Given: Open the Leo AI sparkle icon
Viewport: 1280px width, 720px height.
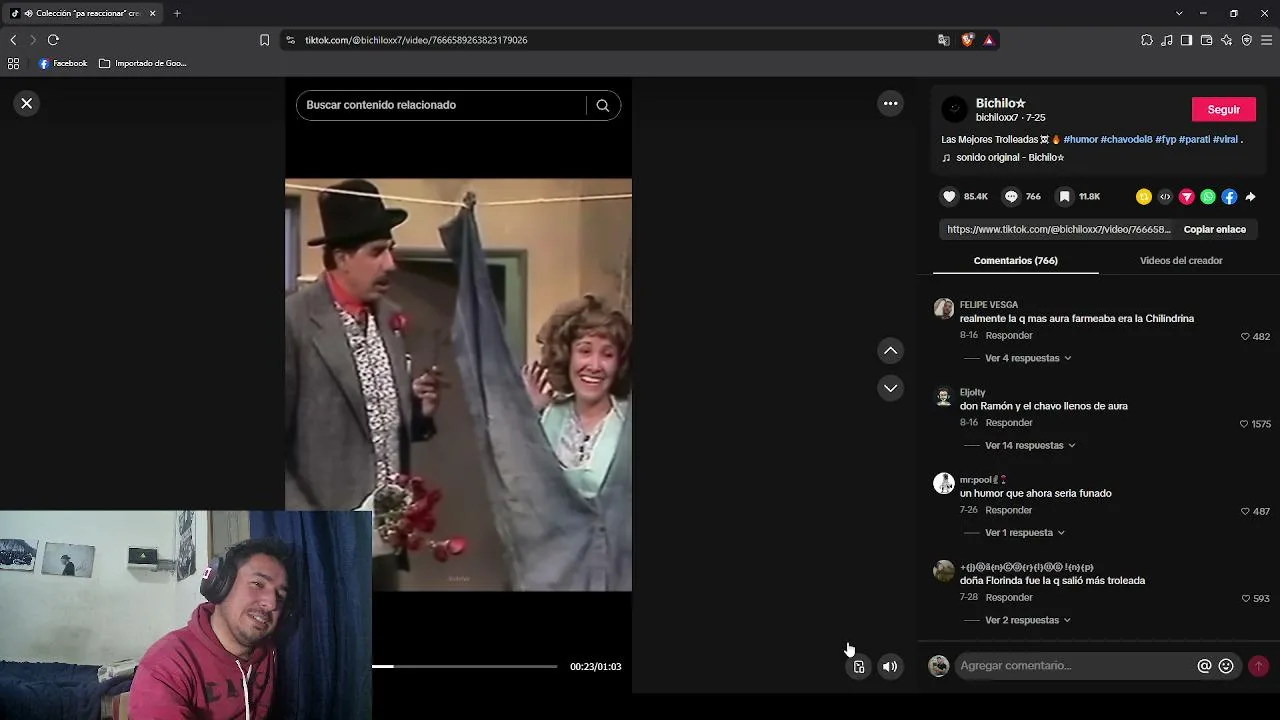Looking at the screenshot, I should (1226, 40).
